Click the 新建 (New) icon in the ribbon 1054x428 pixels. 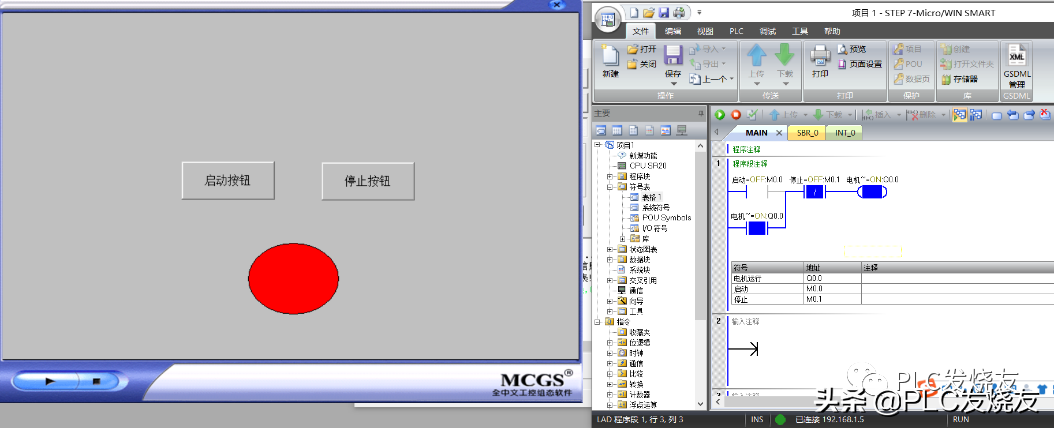[610, 61]
